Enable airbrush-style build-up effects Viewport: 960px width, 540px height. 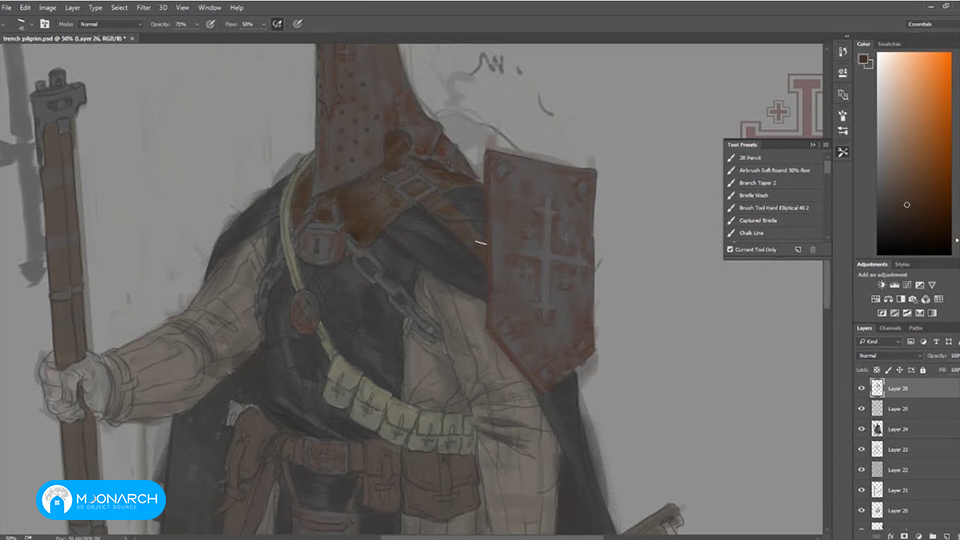(x=277, y=24)
